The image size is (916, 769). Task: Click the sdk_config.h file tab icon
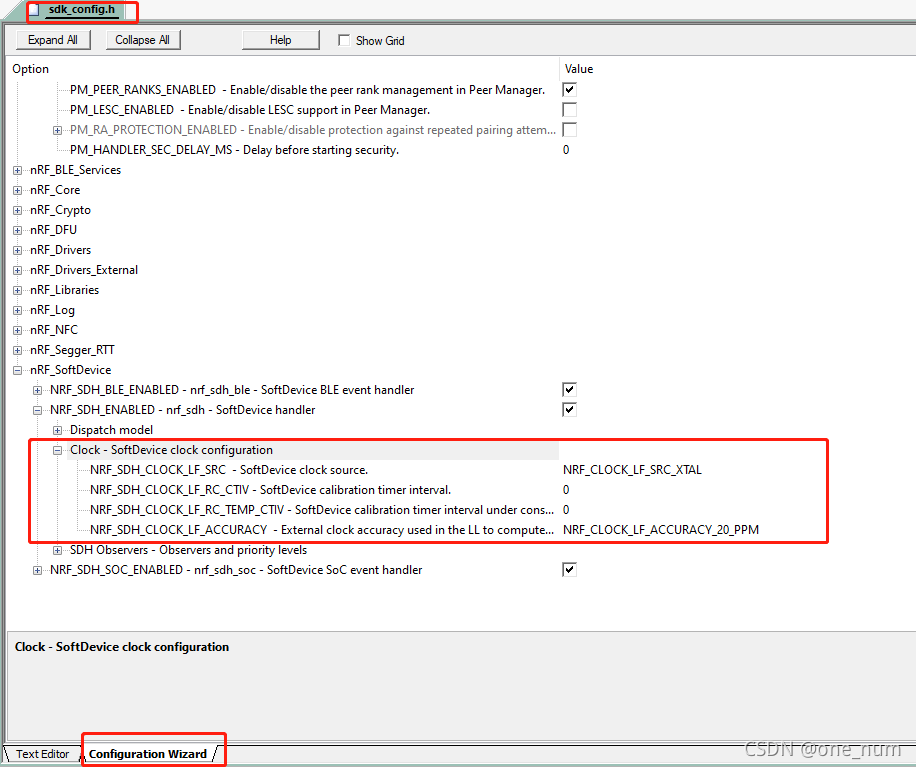point(34,10)
